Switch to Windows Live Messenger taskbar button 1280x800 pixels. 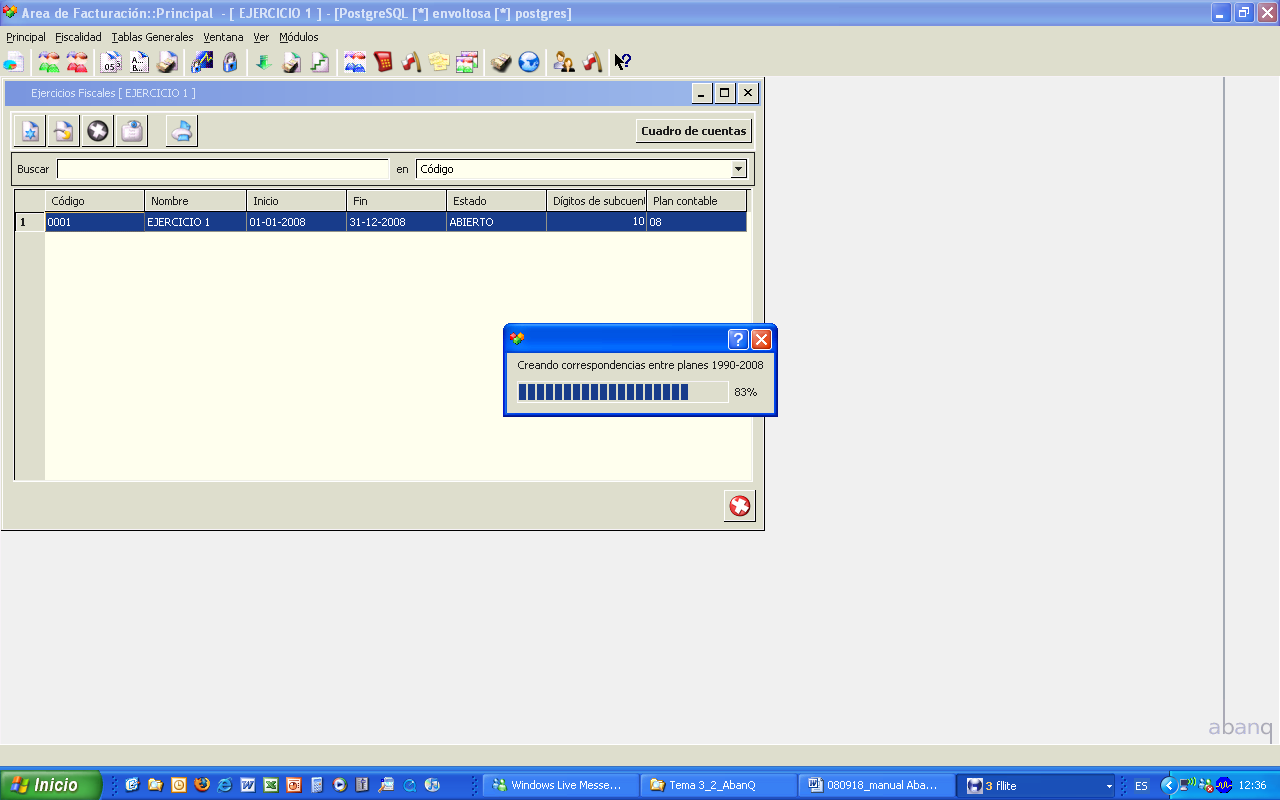pos(561,785)
